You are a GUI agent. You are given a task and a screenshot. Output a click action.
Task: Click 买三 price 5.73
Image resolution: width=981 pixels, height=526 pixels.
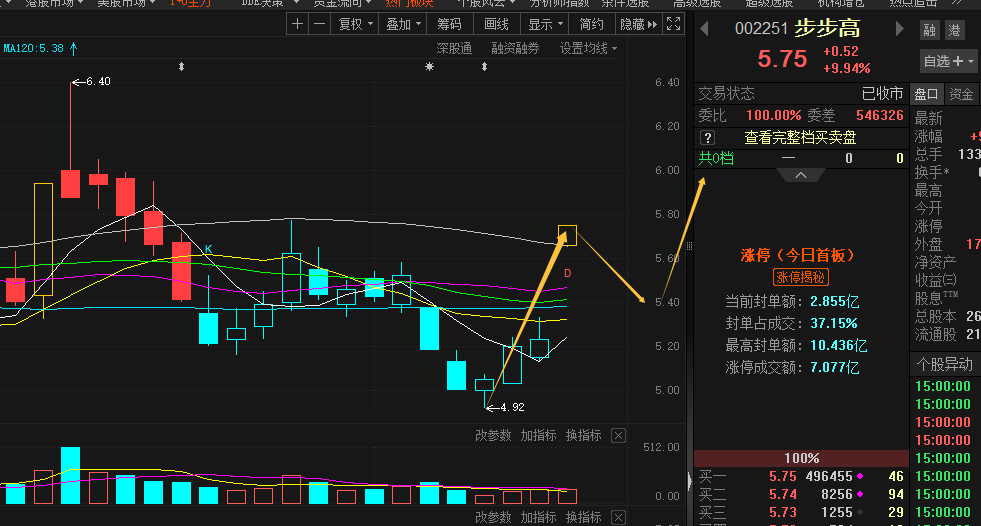click(783, 512)
